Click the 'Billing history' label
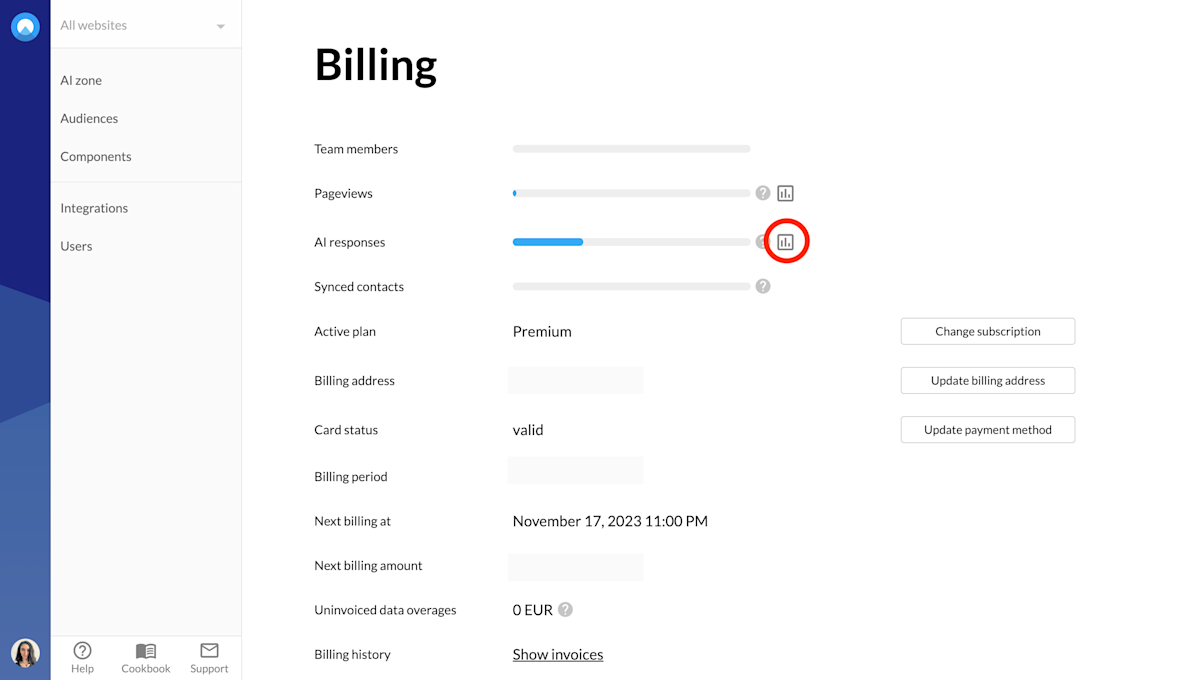 pyautogui.click(x=352, y=654)
